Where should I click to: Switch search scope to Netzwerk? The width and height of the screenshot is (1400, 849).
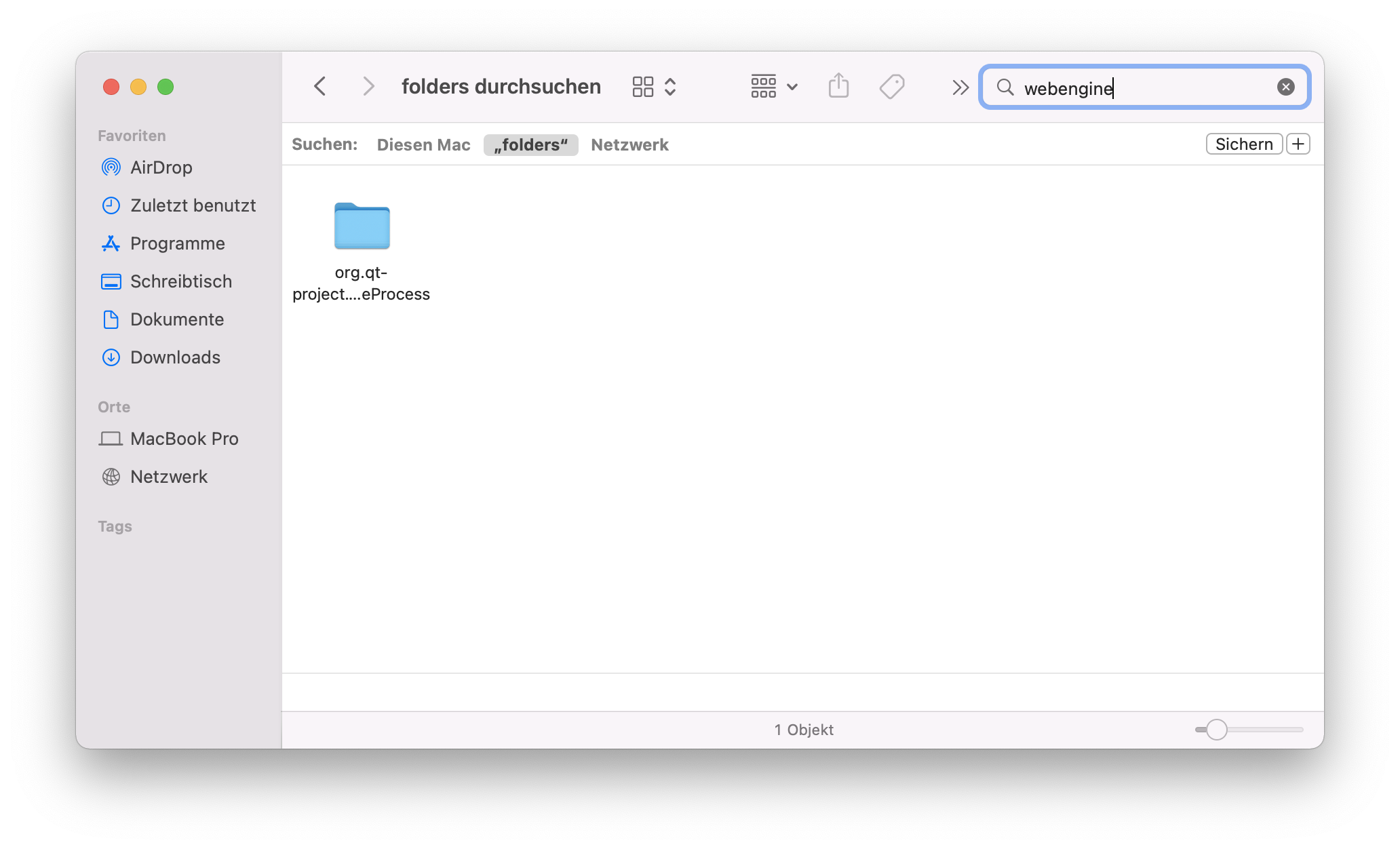[x=629, y=144]
